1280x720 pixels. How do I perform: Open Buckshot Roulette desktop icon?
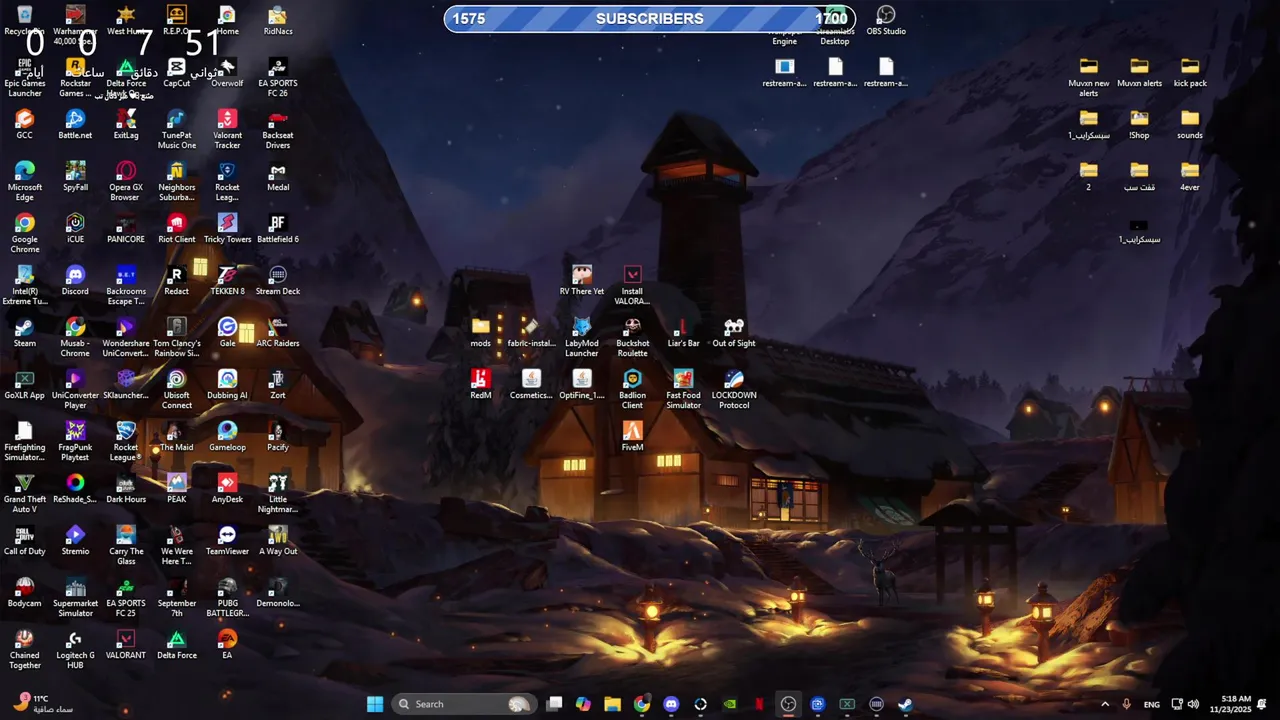coord(632,336)
